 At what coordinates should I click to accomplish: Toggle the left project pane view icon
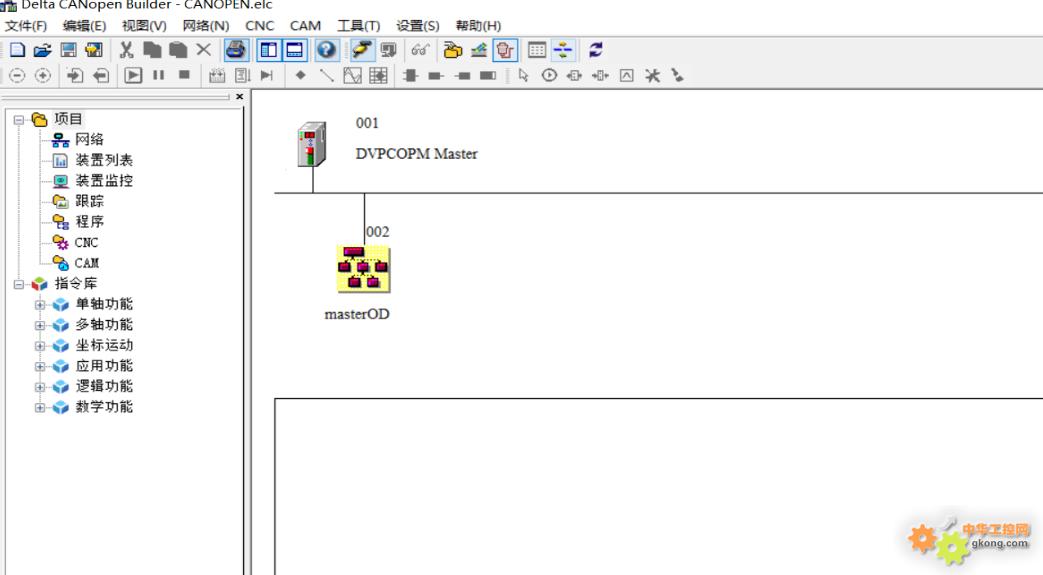[x=269, y=50]
